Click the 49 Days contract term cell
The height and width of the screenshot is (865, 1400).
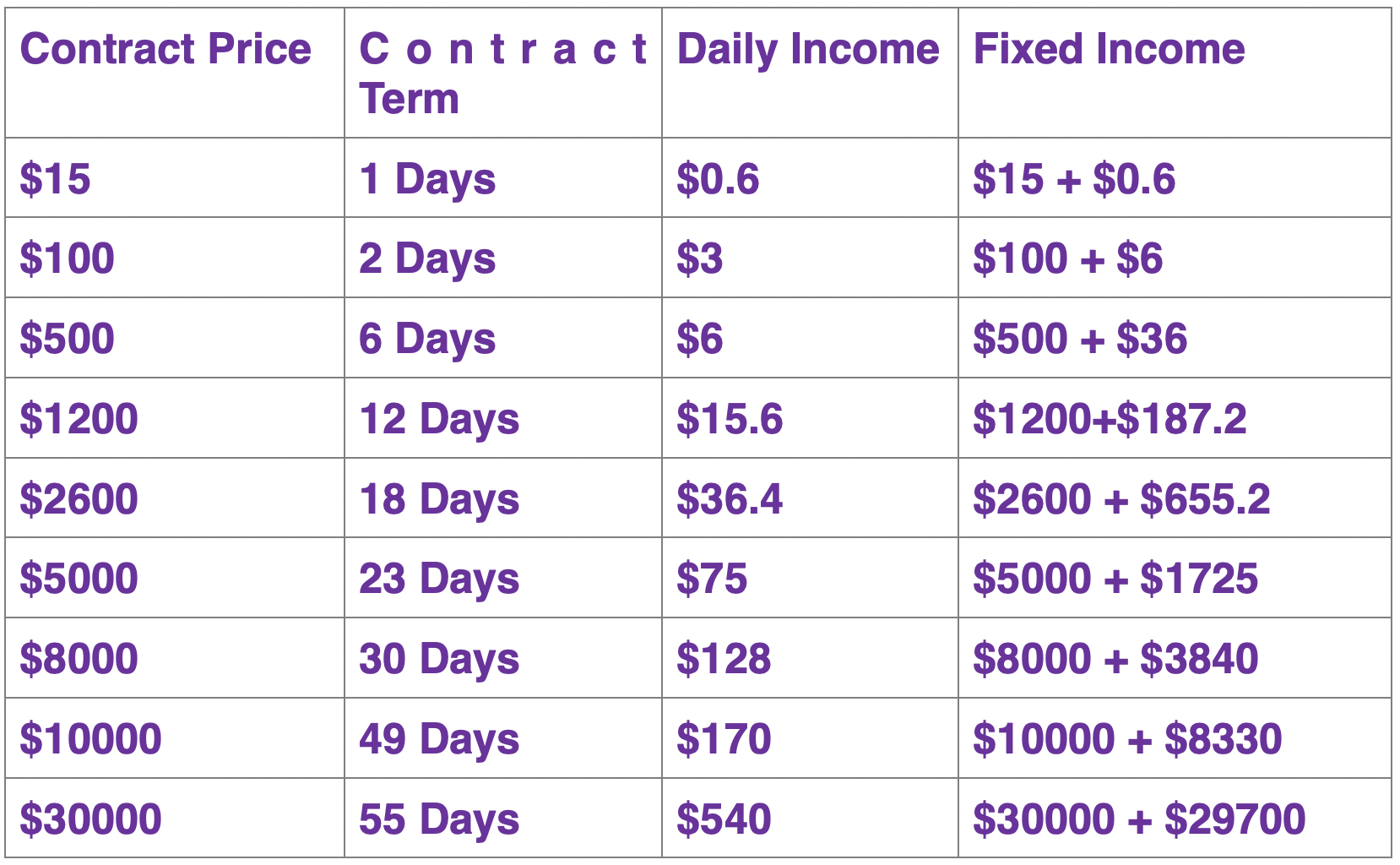(x=439, y=739)
